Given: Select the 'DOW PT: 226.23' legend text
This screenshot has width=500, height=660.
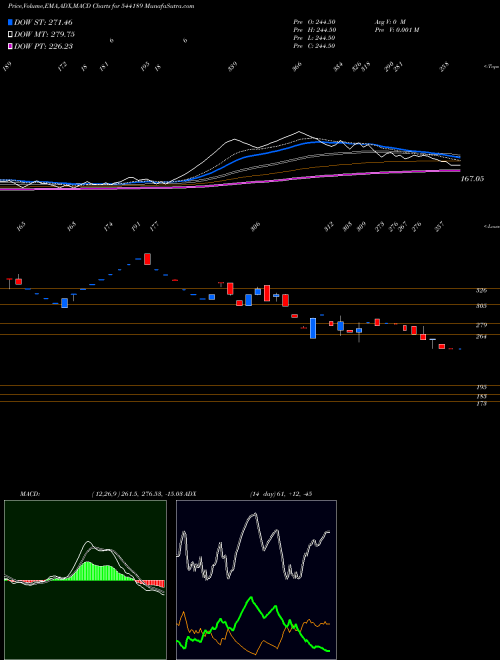Looking at the screenshot, I should [44, 46].
